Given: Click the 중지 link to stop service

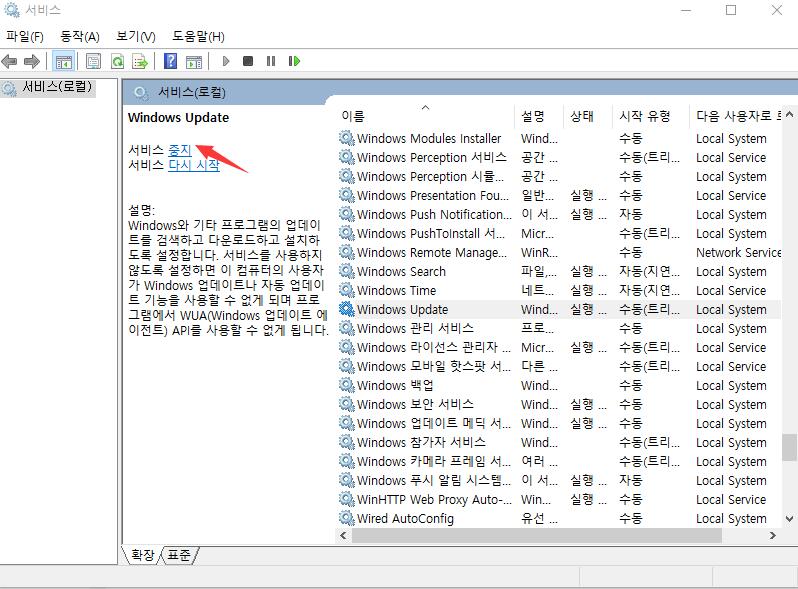Looking at the screenshot, I should 179,150.
